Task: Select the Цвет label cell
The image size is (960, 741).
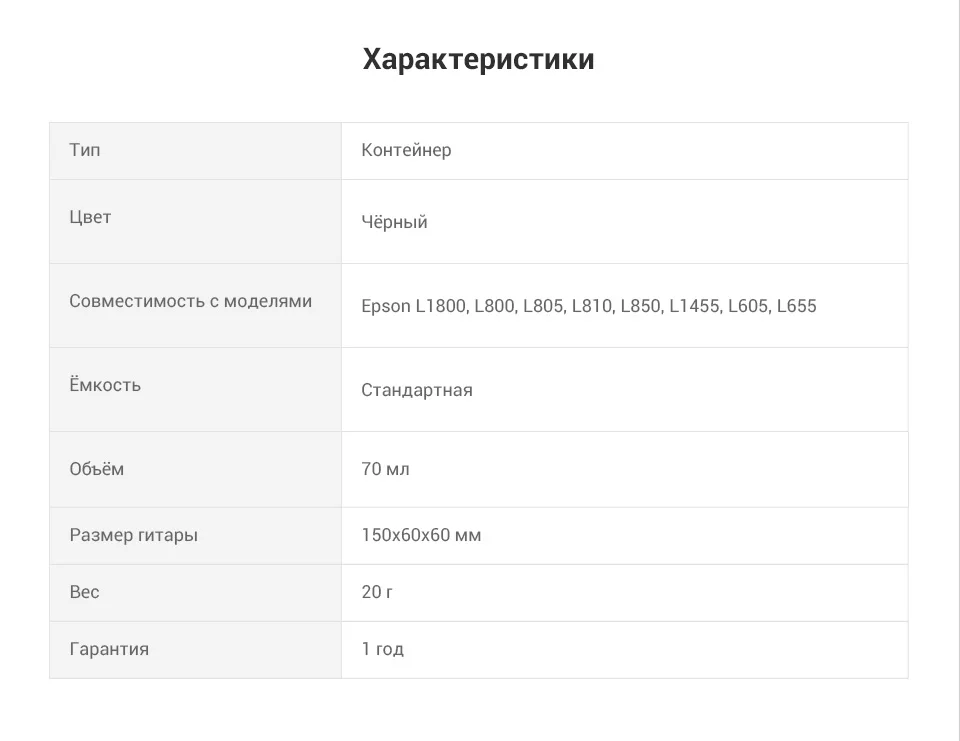Action: (195, 222)
